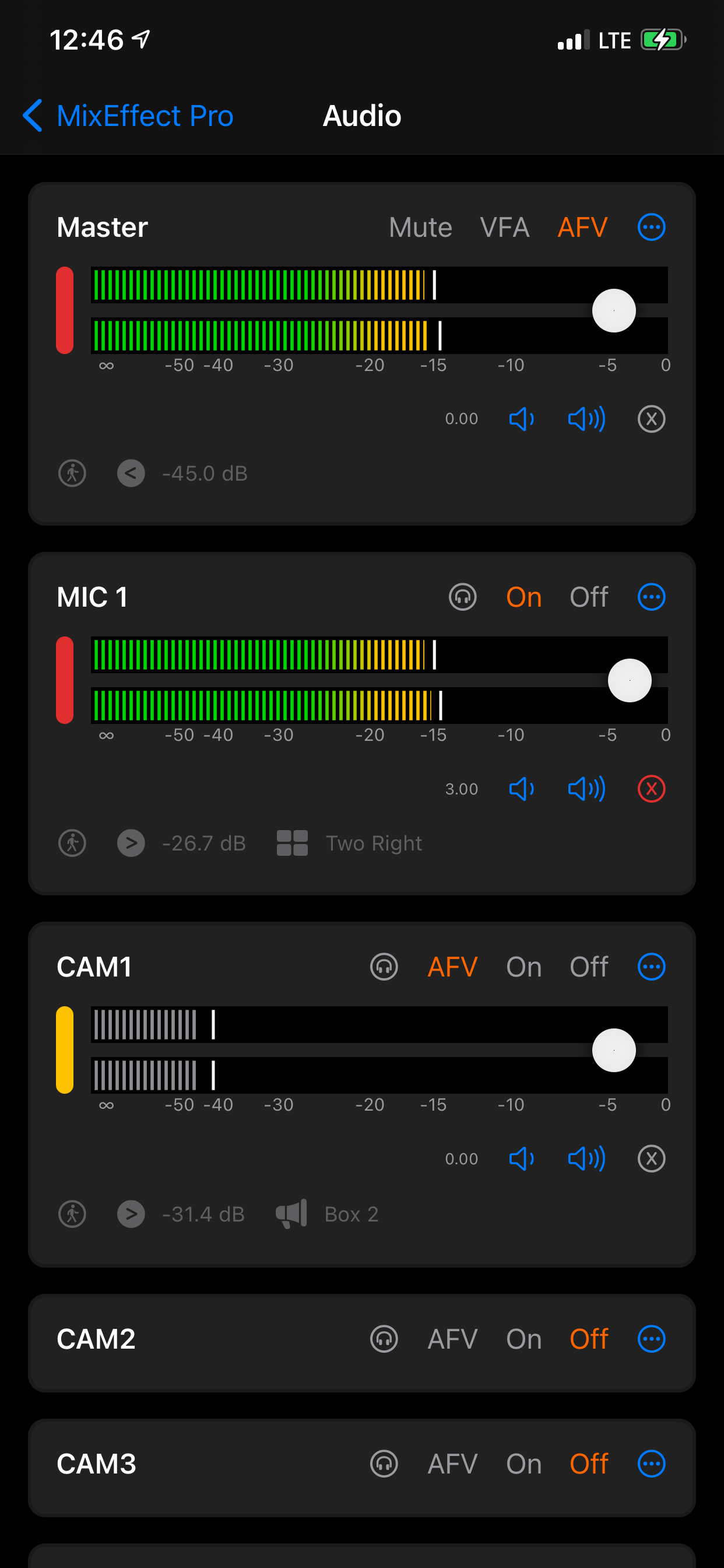Reset CAM1 gain with the X icon
Viewport: 724px width, 1568px height.
[x=651, y=1158]
